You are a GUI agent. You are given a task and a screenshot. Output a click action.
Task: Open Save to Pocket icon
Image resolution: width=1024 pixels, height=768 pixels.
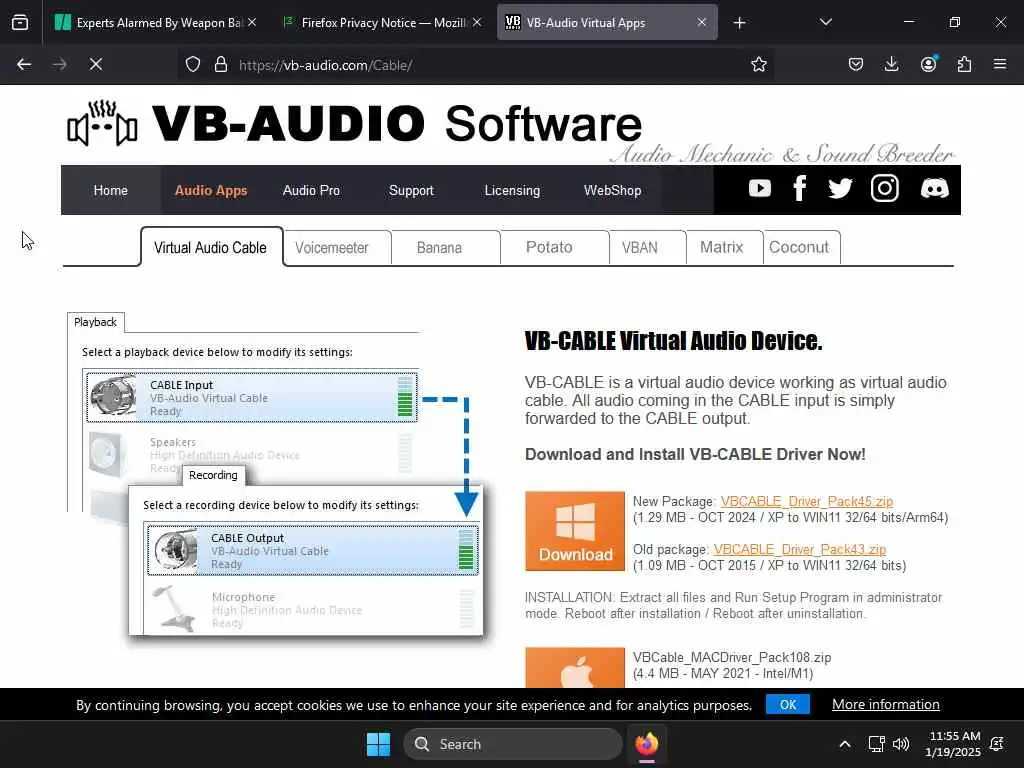pyautogui.click(x=856, y=65)
